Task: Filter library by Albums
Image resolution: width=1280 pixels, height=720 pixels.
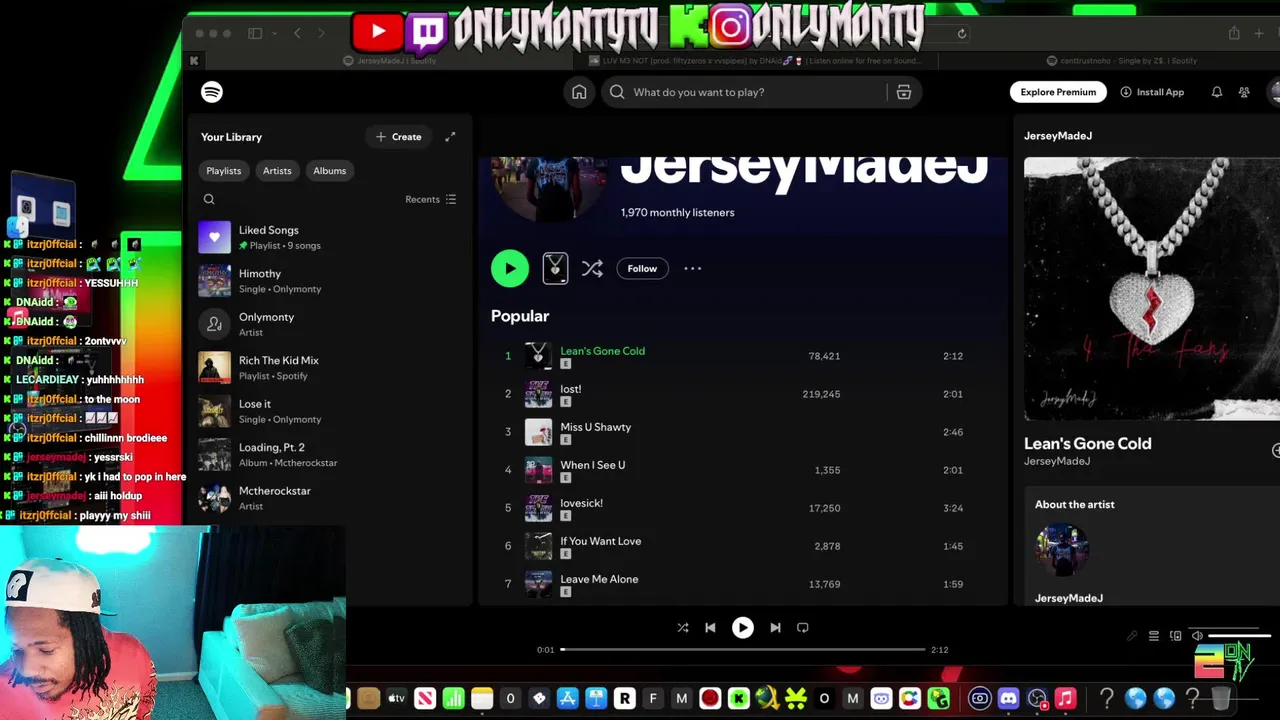Action: tap(329, 171)
